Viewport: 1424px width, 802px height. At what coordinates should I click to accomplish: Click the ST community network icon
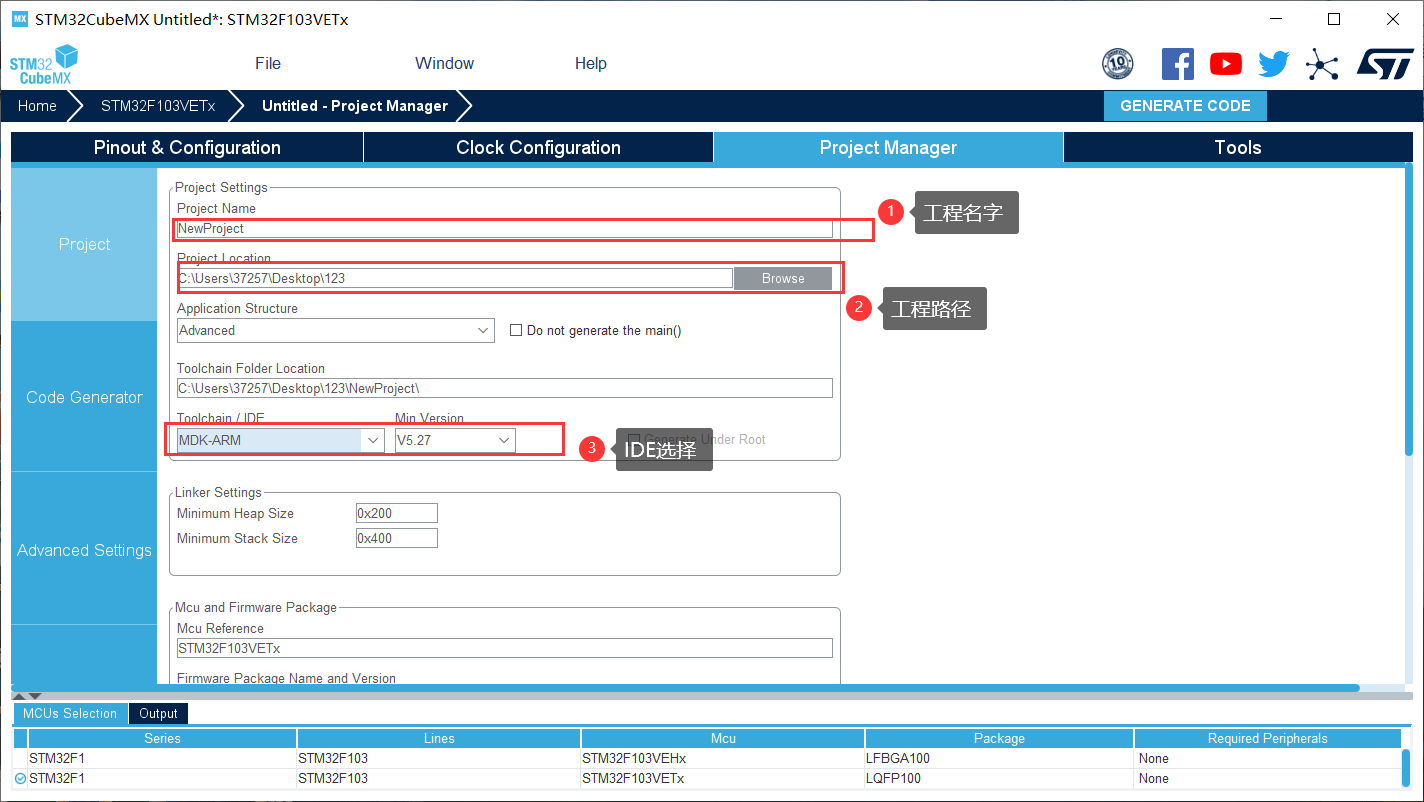[x=1322, y=66]
